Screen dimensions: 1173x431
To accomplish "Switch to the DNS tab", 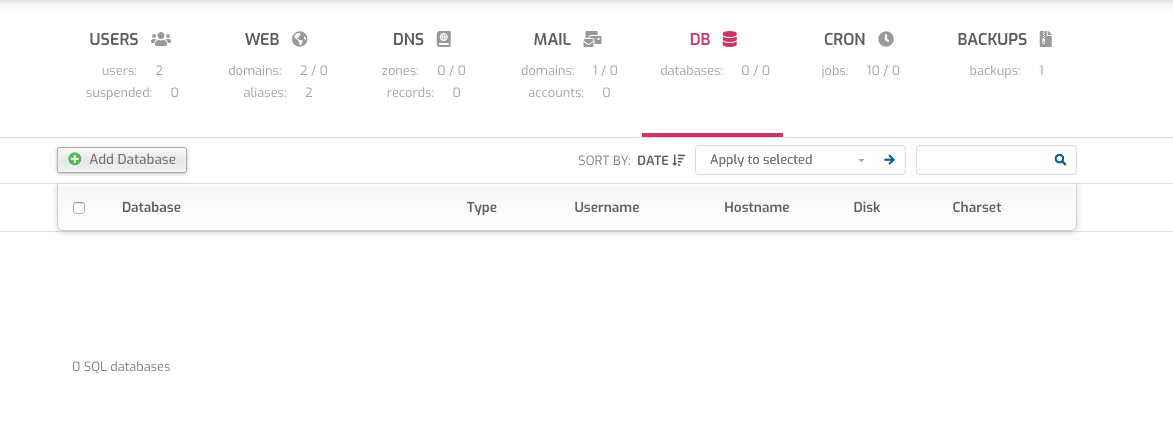I will [422, 39].
